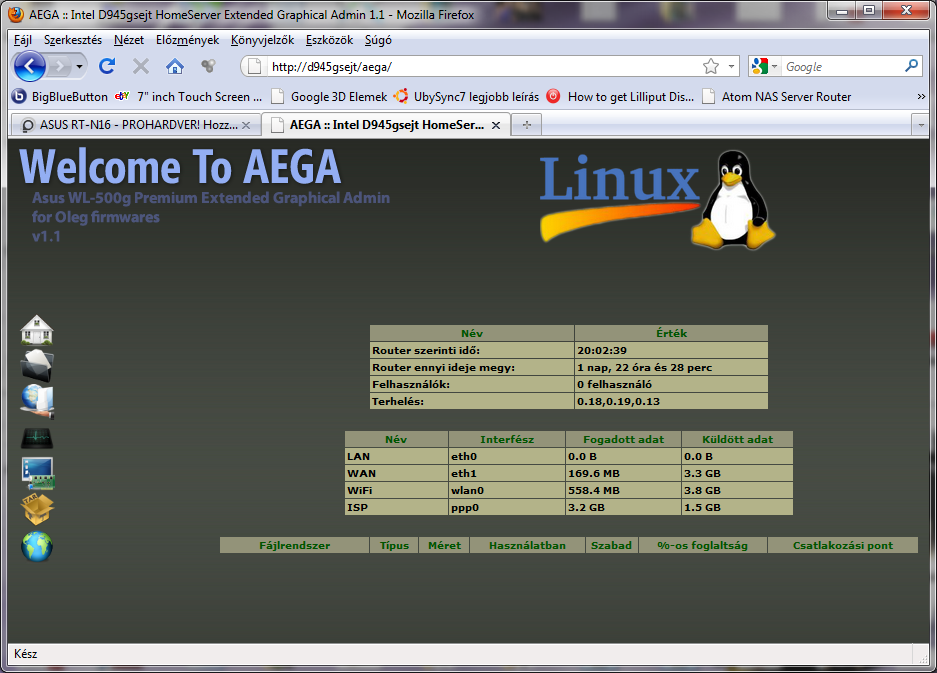Click the ppp0 interface cell

[x=506, y=507]
